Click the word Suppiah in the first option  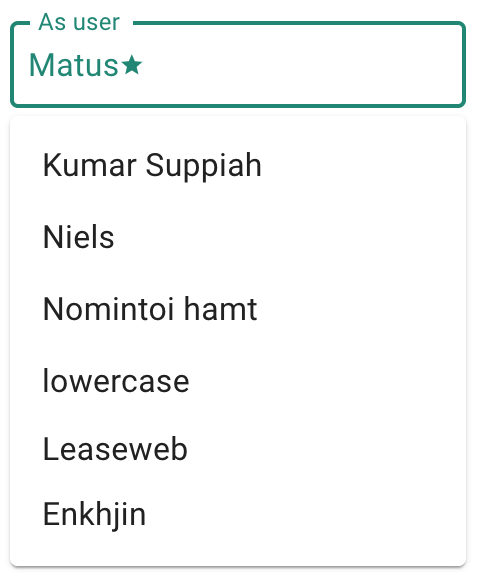[204, 166]
